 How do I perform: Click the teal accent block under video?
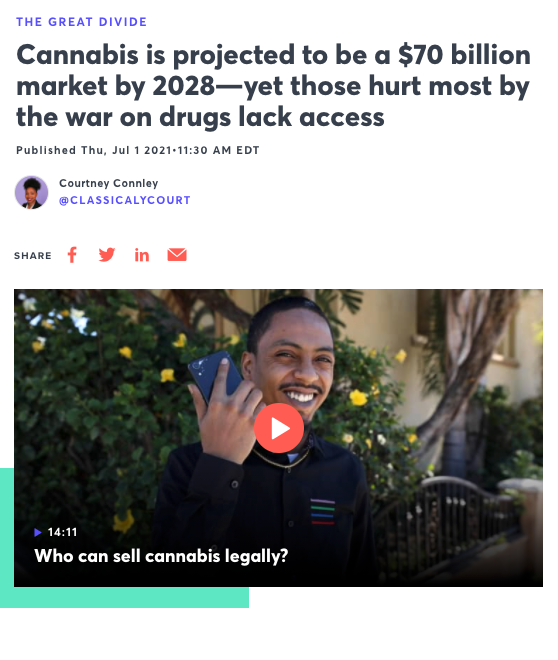(124, 597)
